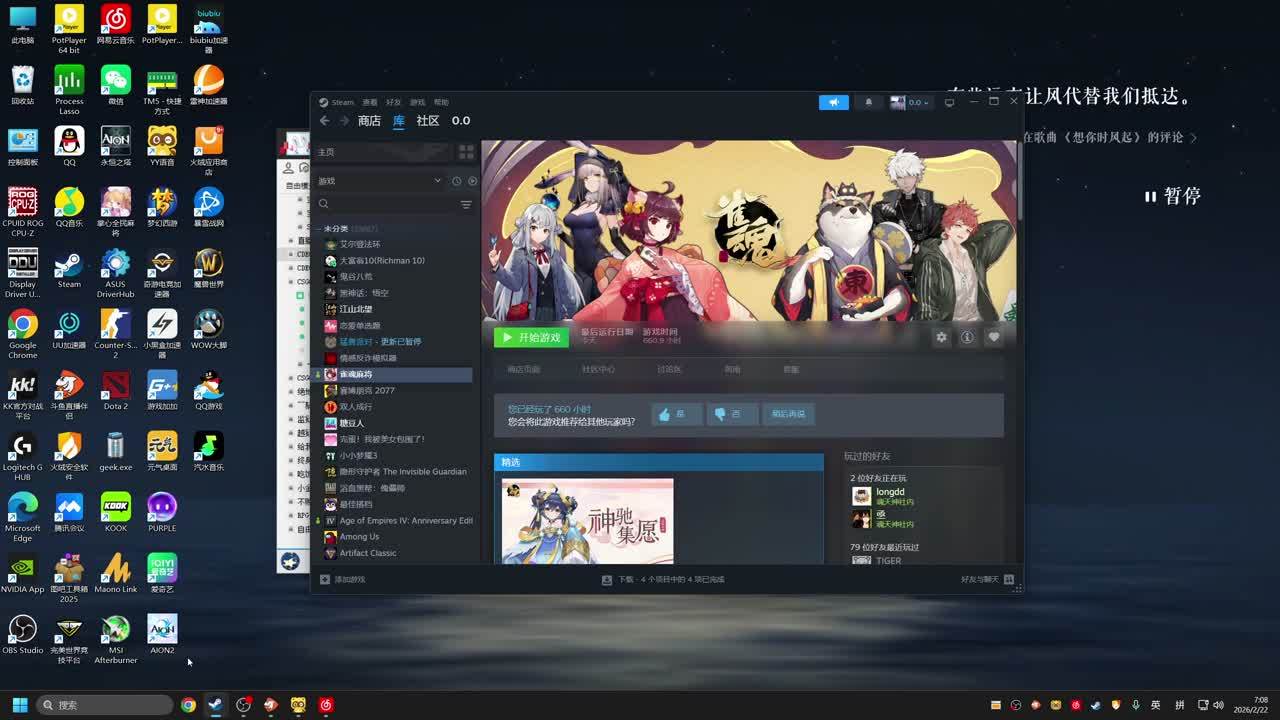Open the 社区 community tab

coord(428,121)
